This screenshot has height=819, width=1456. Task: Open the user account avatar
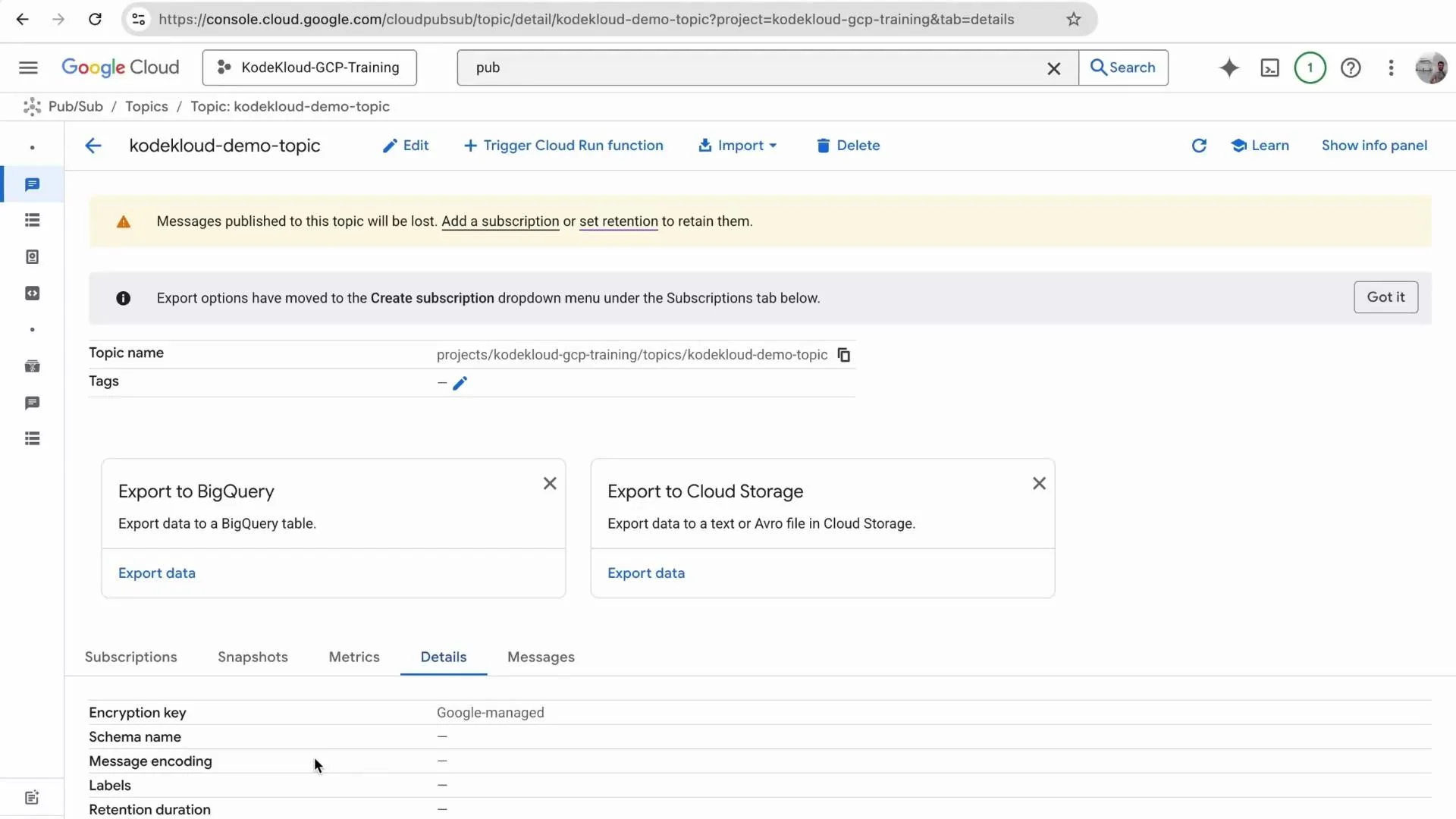pos(1430,68)
